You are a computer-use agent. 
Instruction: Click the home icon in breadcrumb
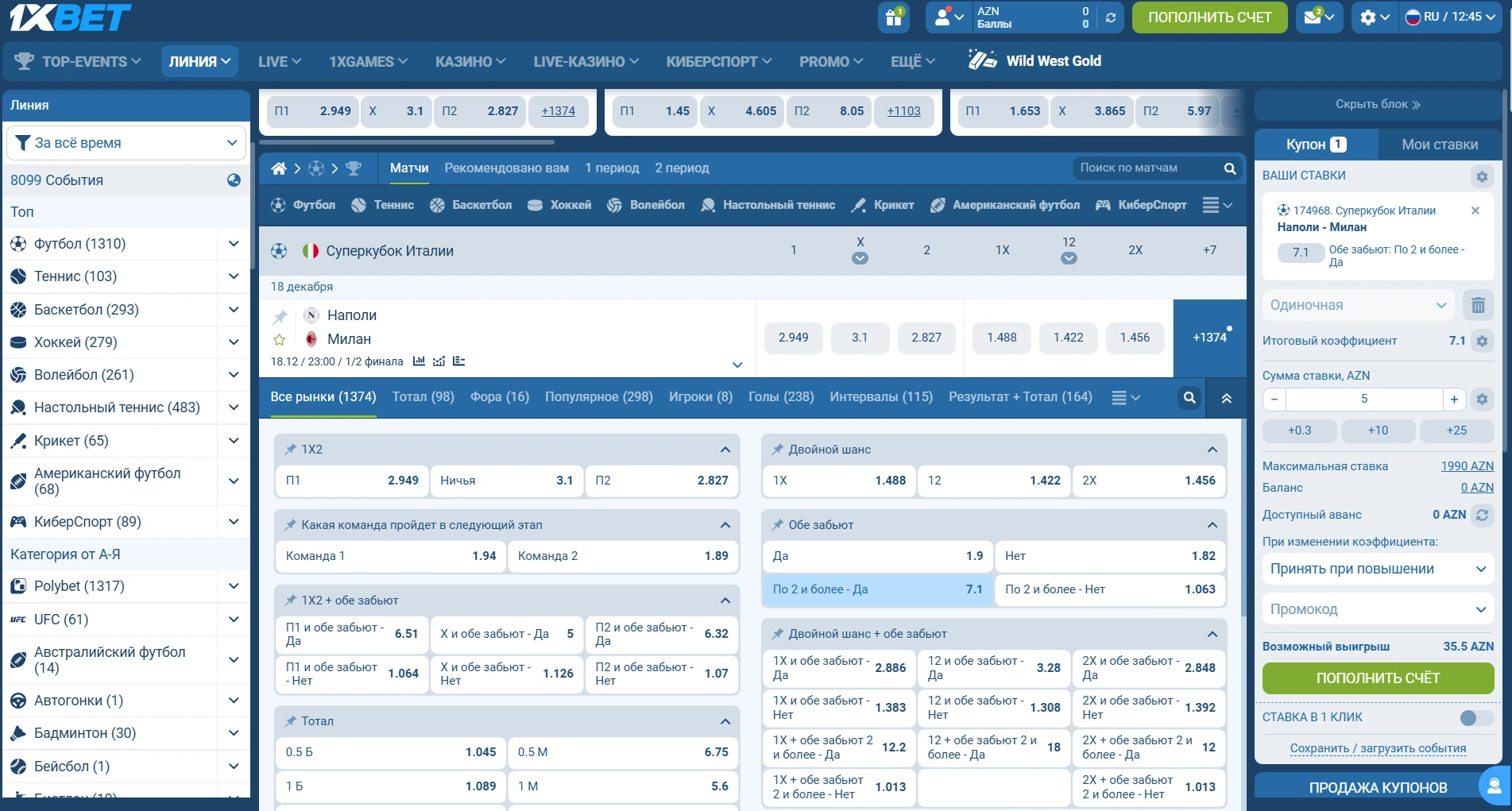pyautogui.click(x=278, y=168)
